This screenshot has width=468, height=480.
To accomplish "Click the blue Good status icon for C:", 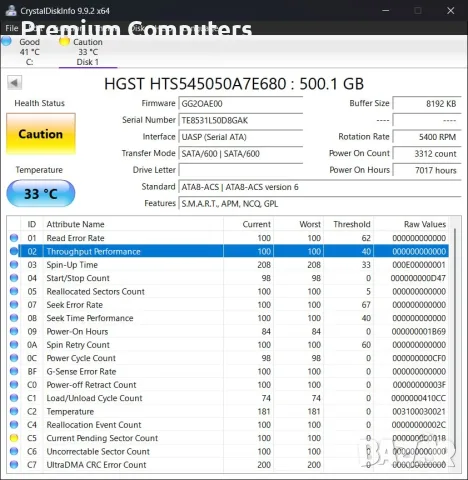I will point(6,41).
